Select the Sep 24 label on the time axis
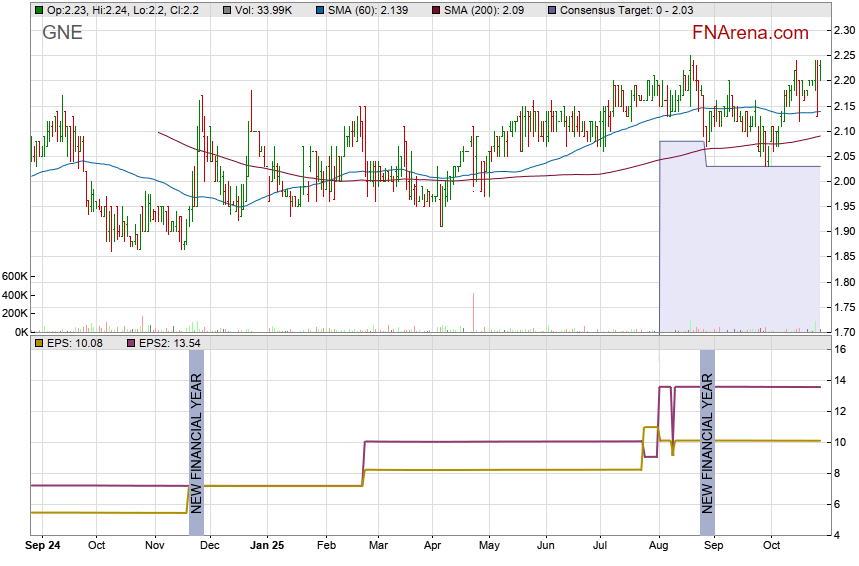 coord(44,546)
